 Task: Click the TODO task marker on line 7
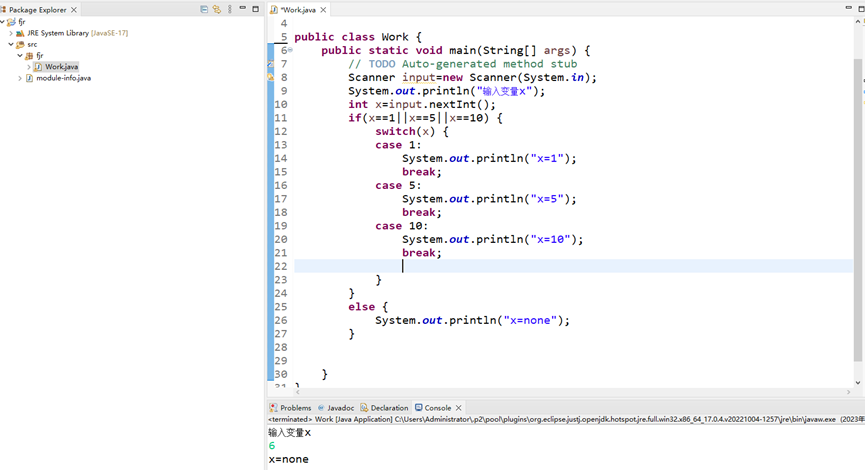[270, 64]
